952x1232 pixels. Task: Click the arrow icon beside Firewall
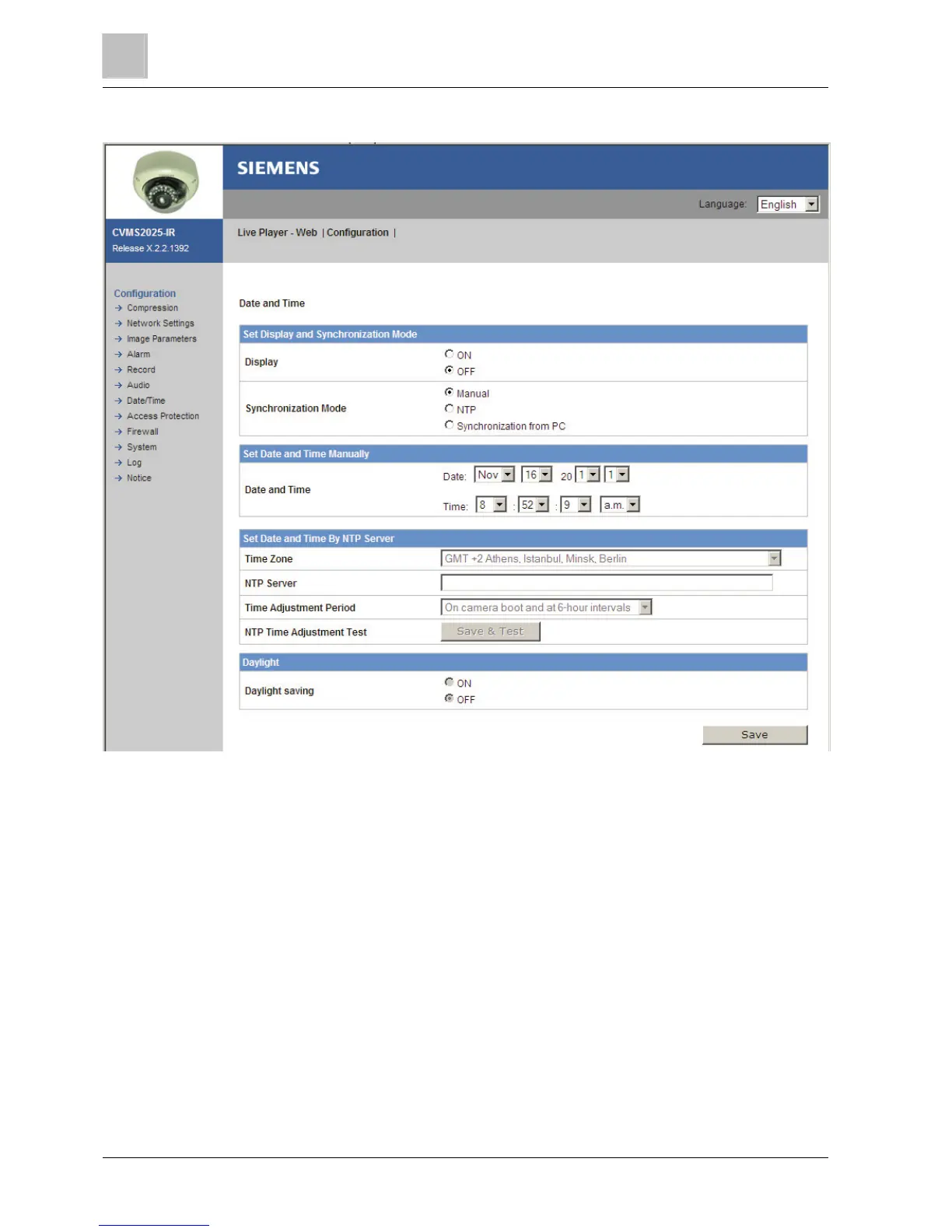(x=119, y=432)
